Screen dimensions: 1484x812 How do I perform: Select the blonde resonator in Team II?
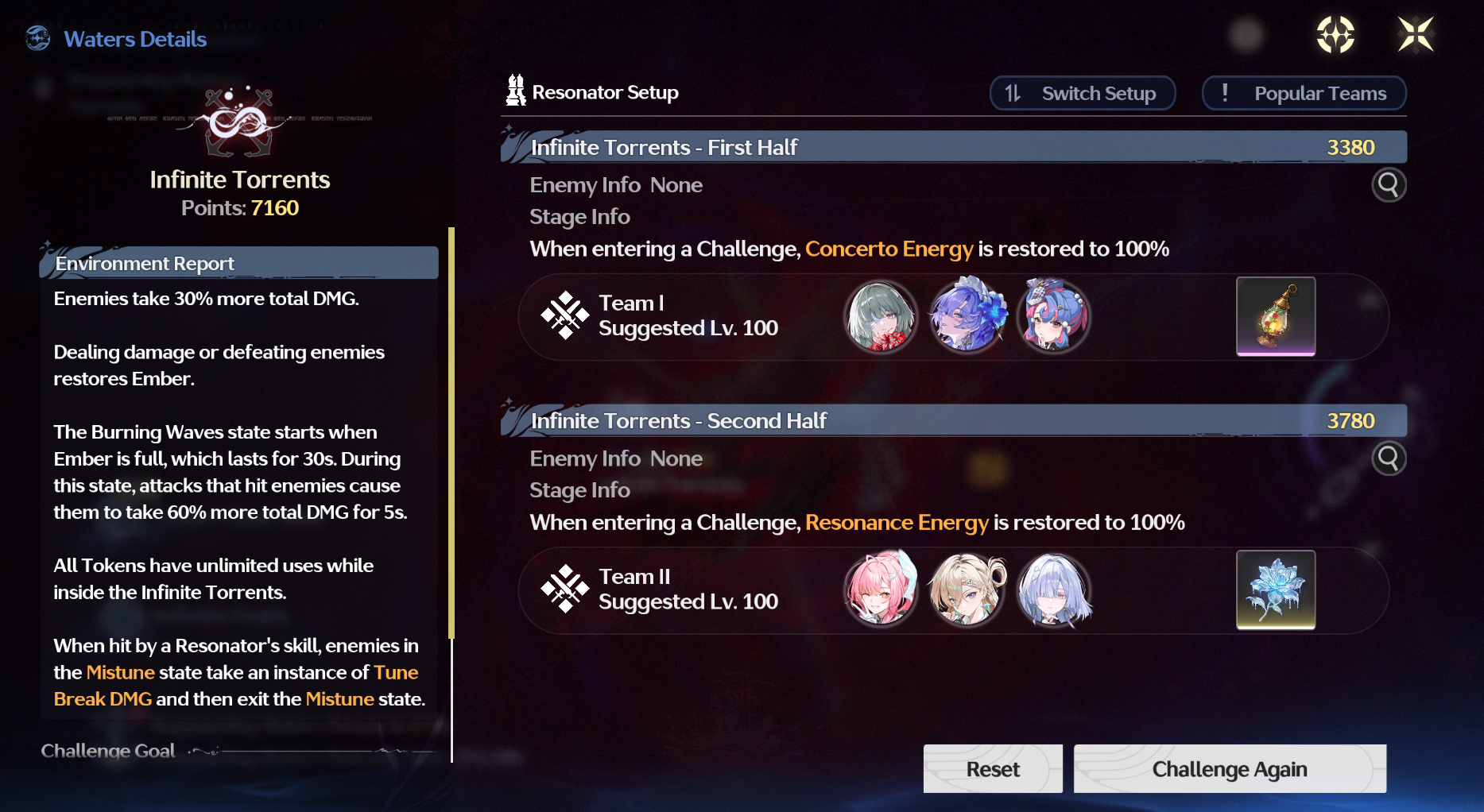pyautogui.click(x=967, y=590)
